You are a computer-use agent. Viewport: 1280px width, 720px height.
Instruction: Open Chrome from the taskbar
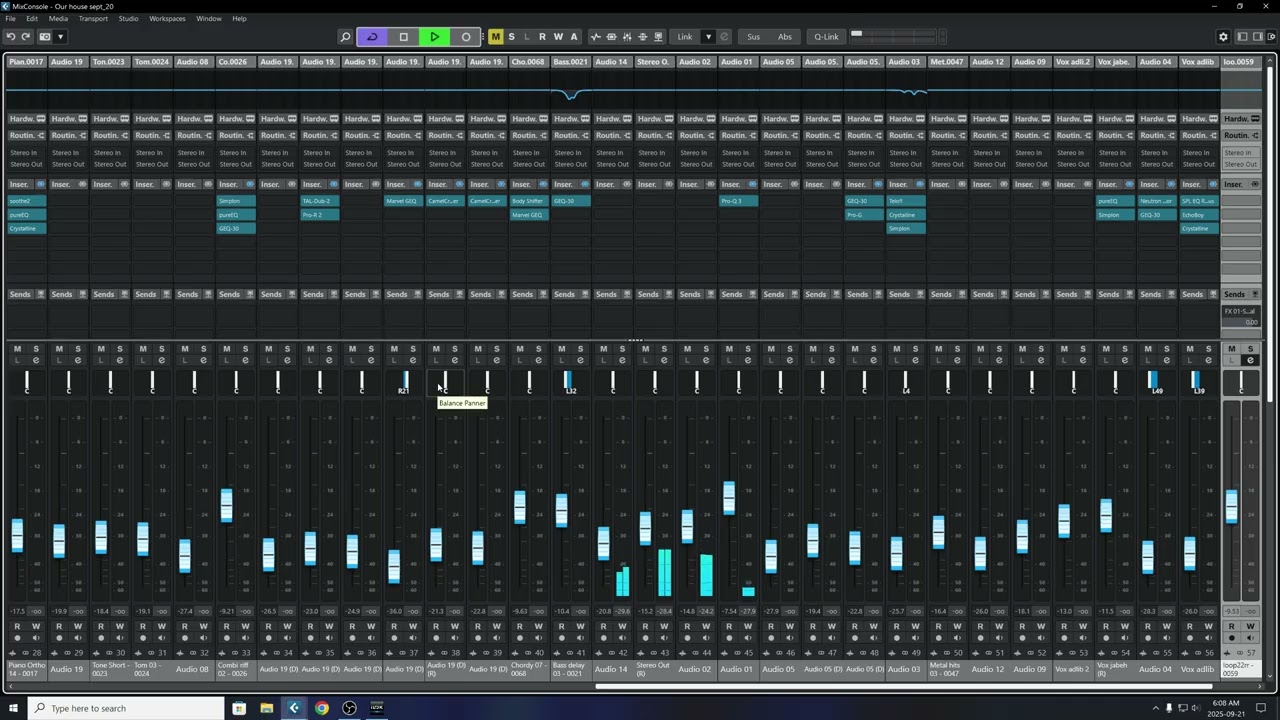[x=321, y=708]
